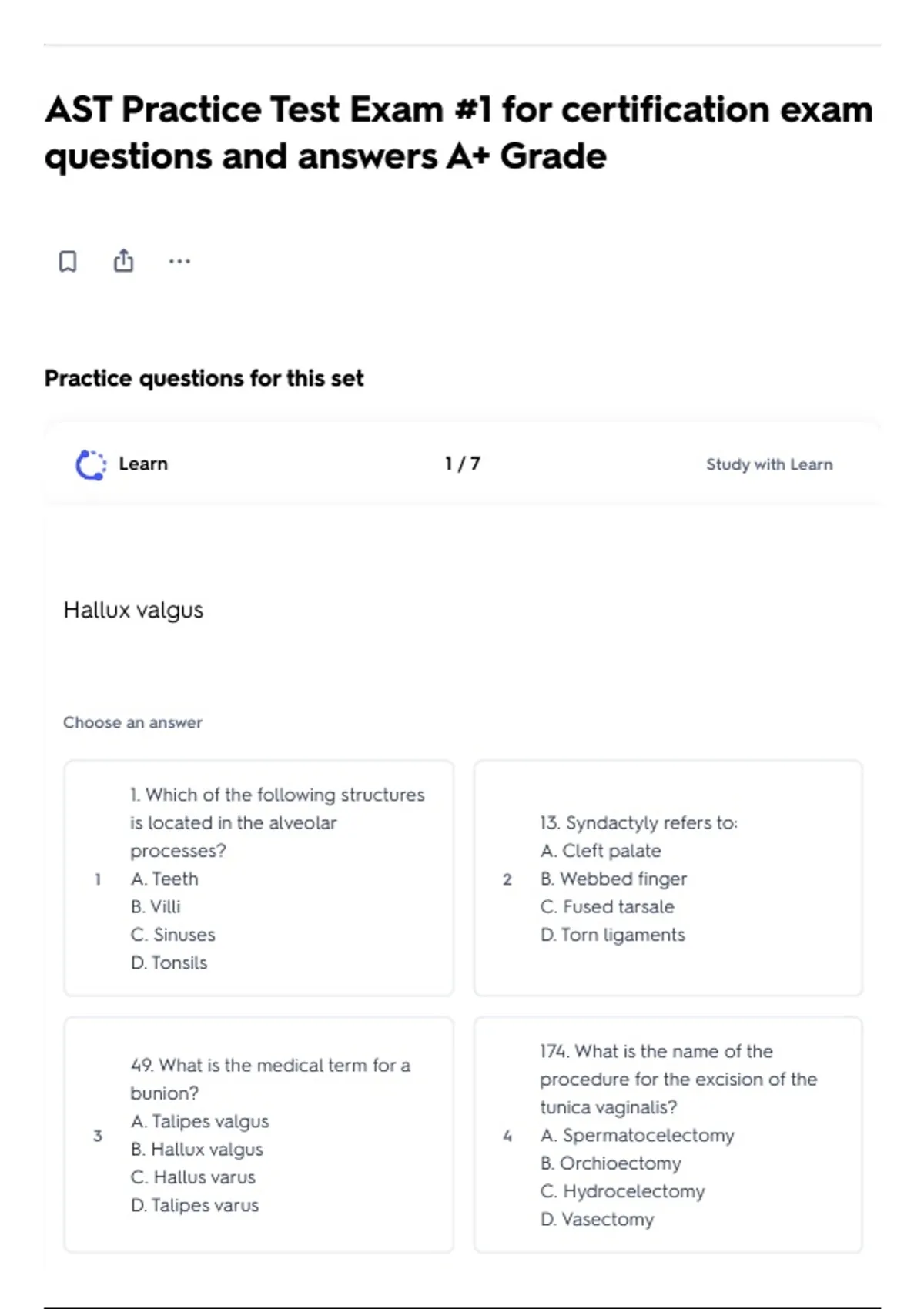Viewport: 924px width, 1309px height.
Task: Click the AST Practice Test Exam title
Action: pyautogui.click(x=459, y=132)
